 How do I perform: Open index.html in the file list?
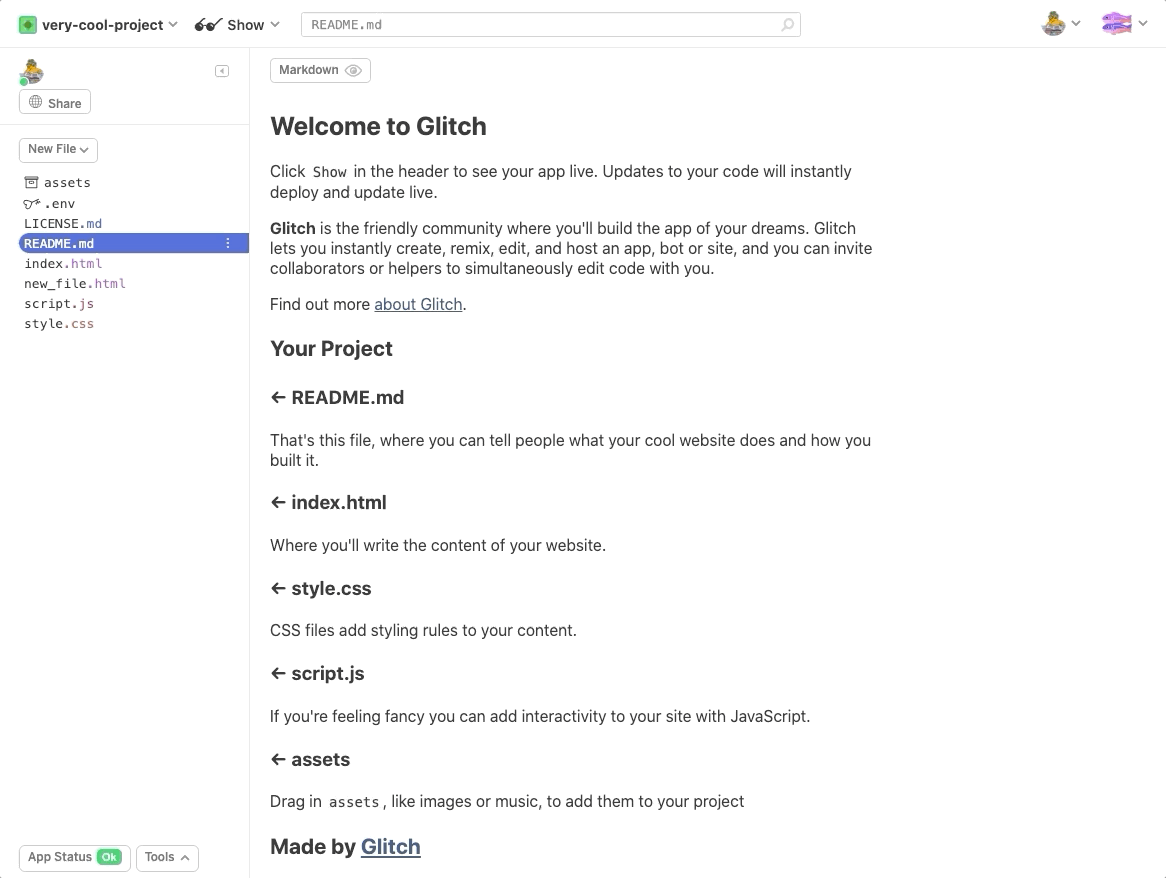pyautogui.click(x=63, y=264)
